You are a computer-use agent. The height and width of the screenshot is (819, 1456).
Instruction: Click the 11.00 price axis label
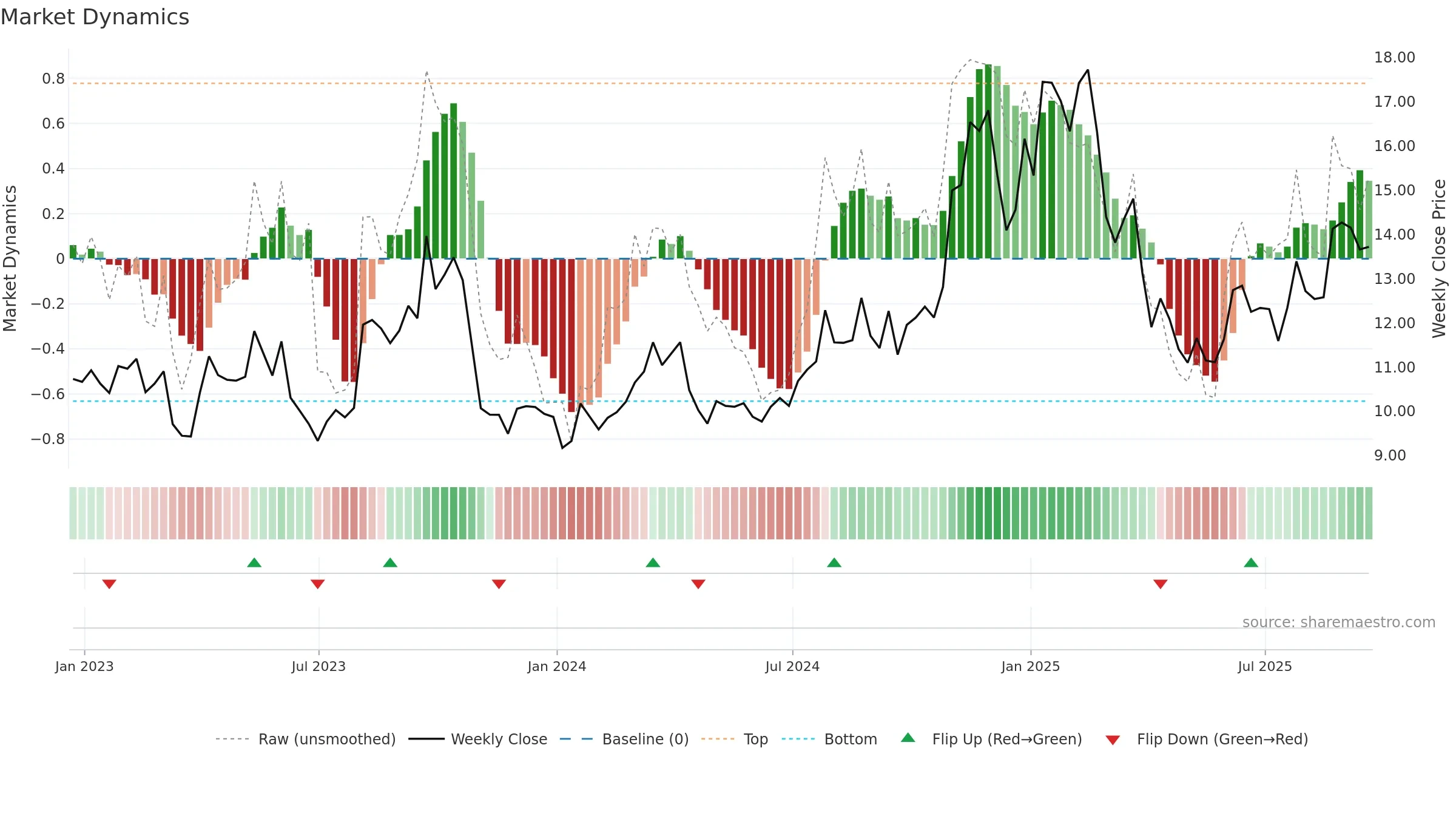1395,367
